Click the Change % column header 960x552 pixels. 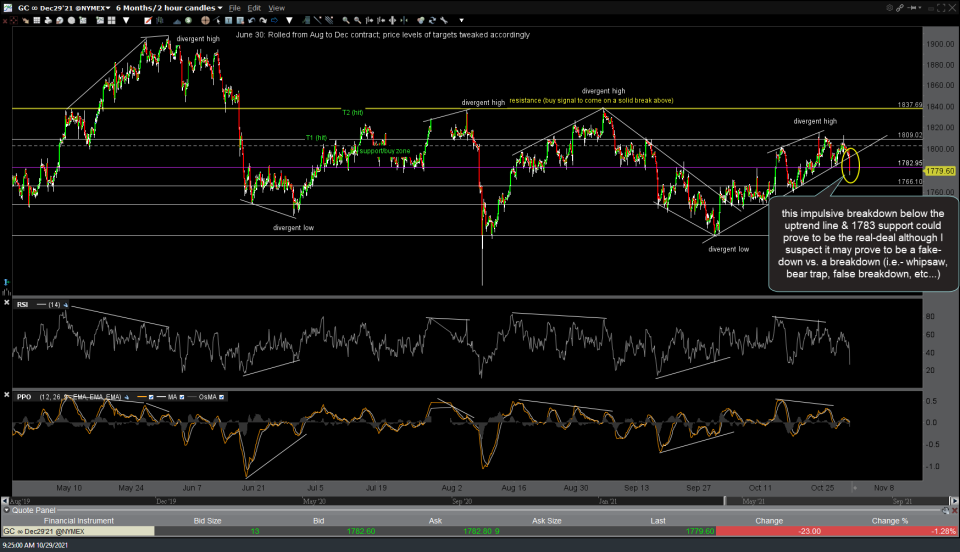(889, 521)
